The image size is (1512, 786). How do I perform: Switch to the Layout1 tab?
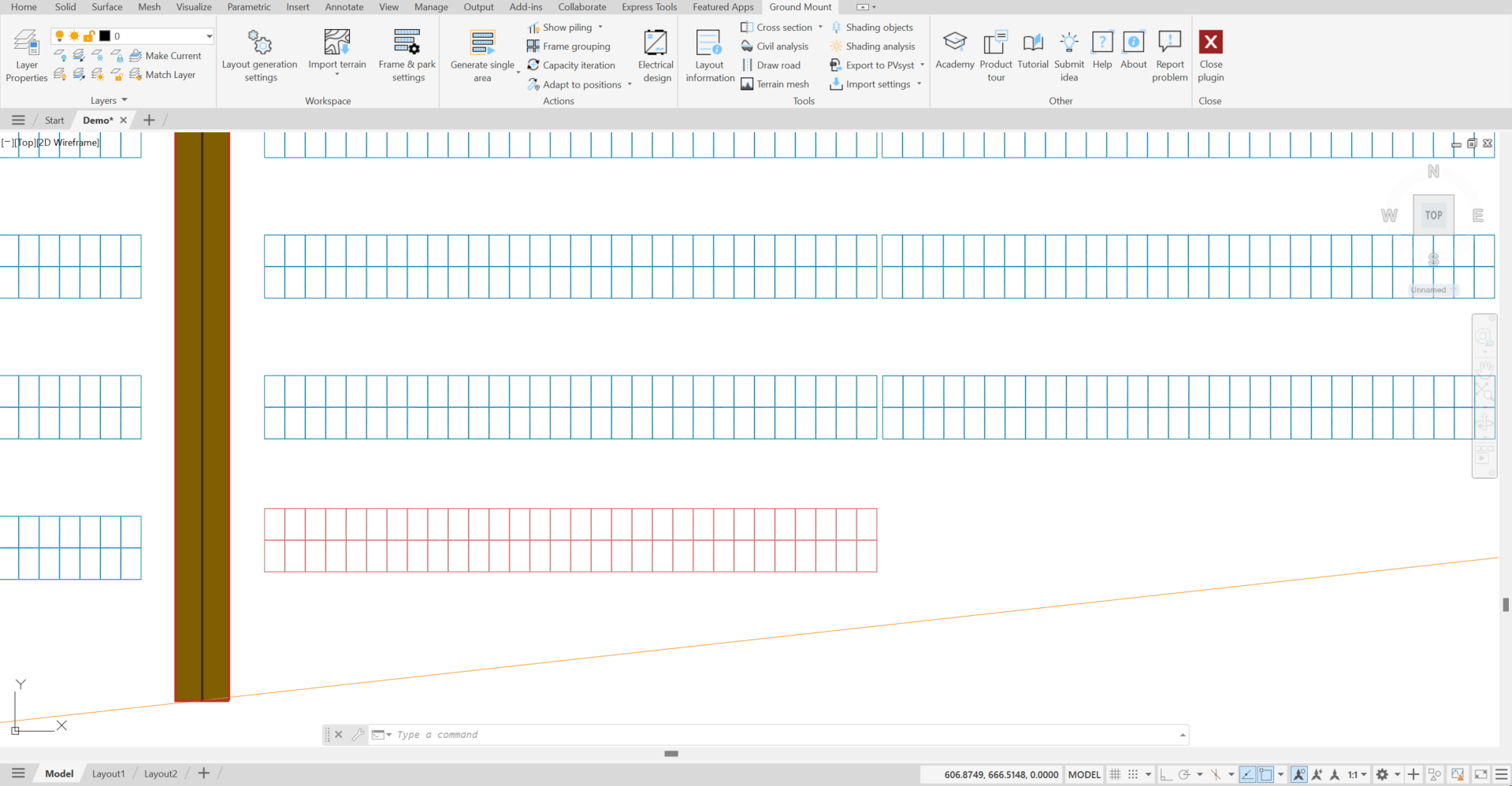click(108, 774)
